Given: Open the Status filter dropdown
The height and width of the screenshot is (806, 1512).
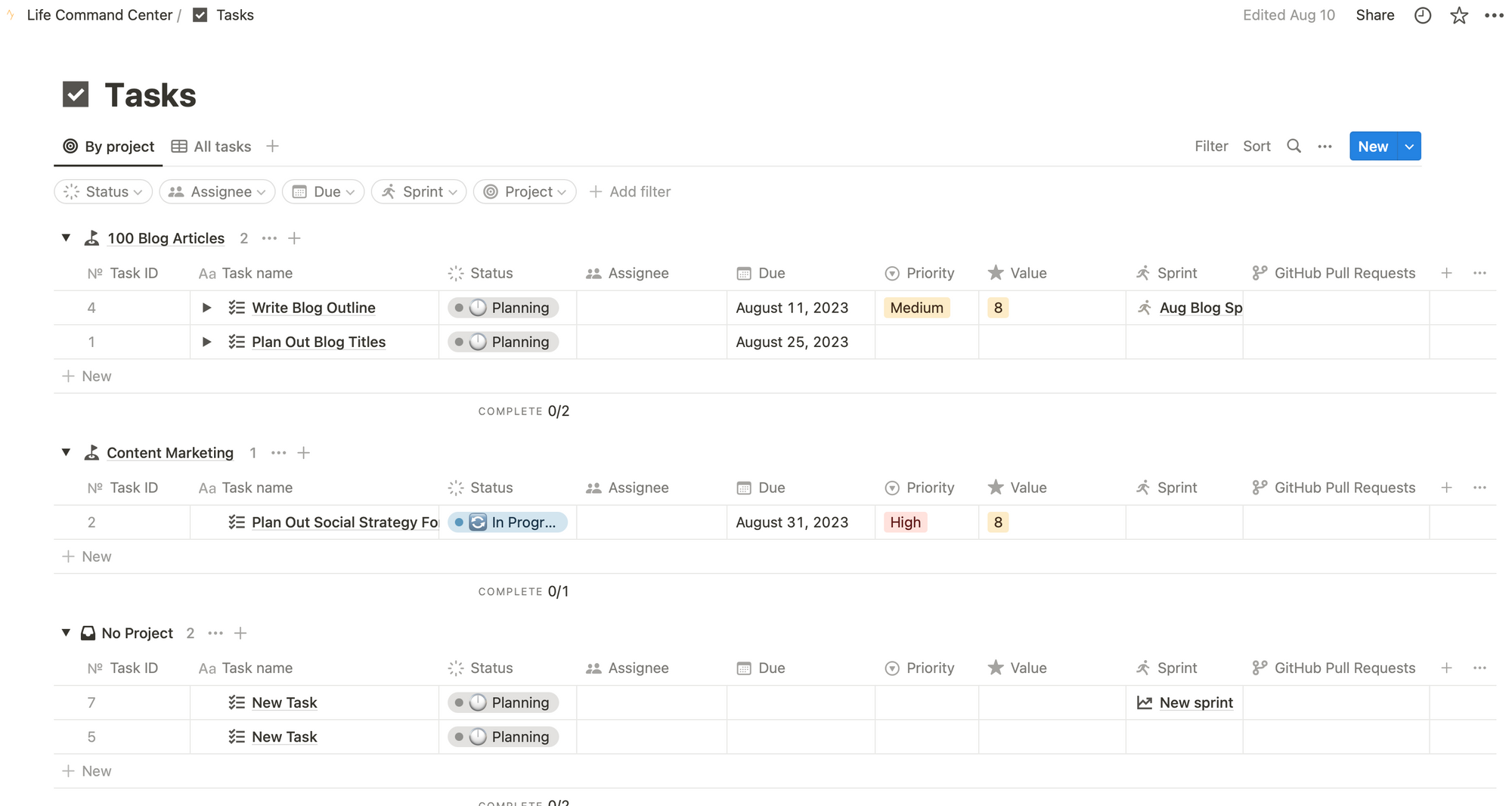Looking at the screenshot, I should [103, 191].
